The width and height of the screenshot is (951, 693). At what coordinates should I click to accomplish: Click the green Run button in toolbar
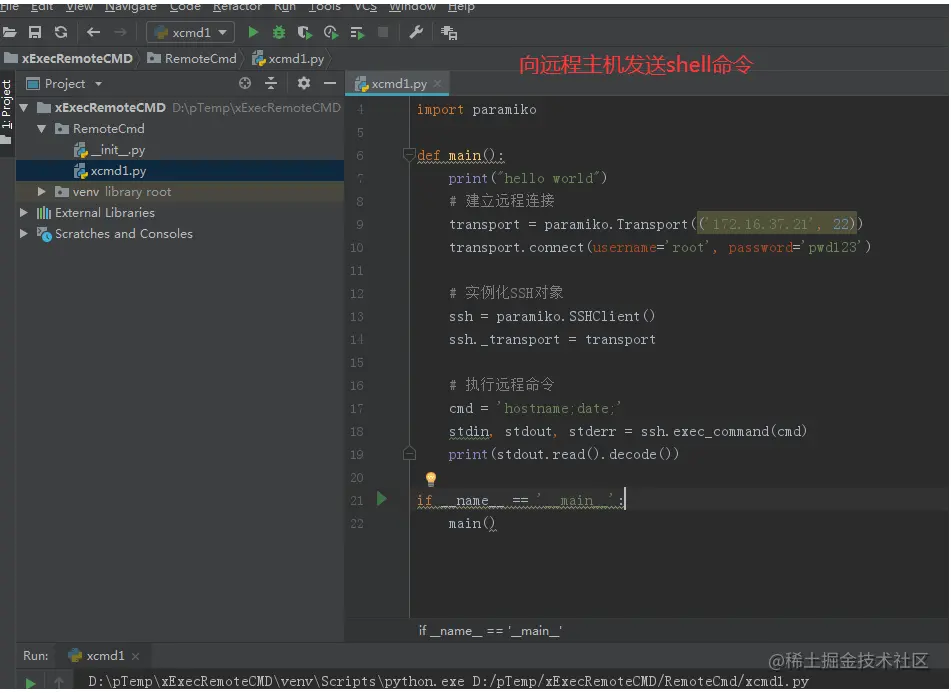click(253, 33)
